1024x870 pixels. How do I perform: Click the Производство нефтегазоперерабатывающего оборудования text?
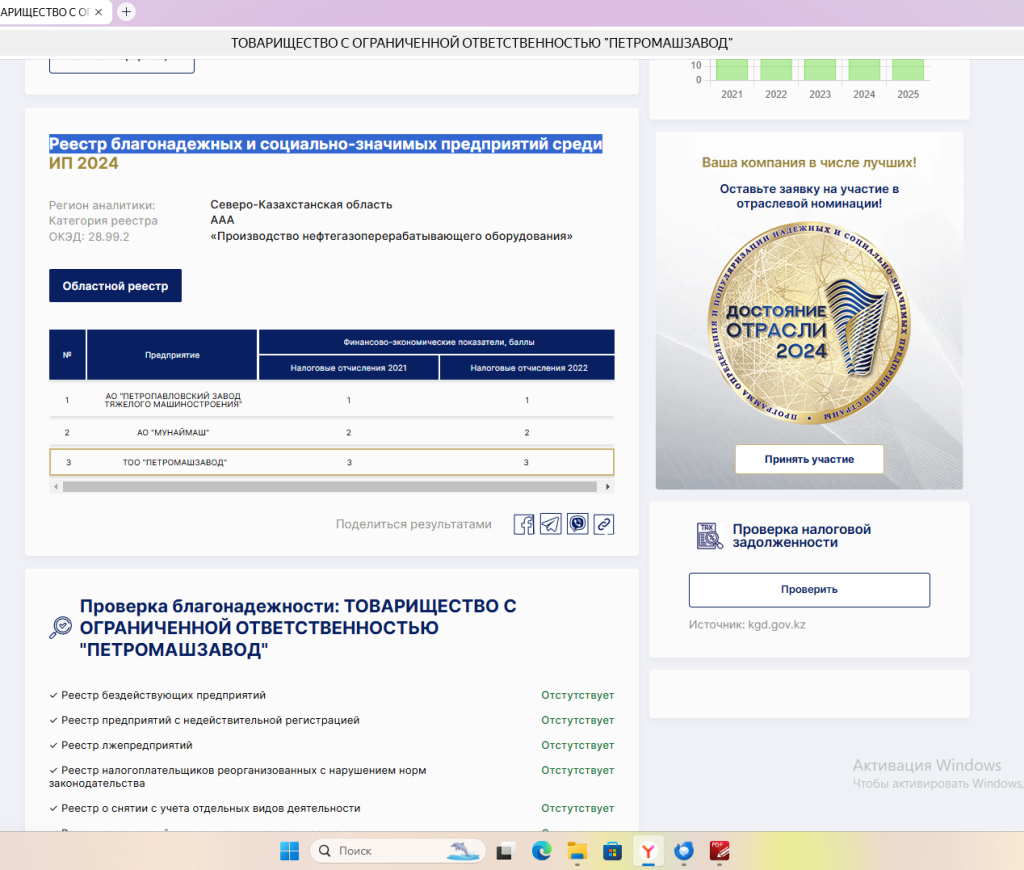(391, 236)
